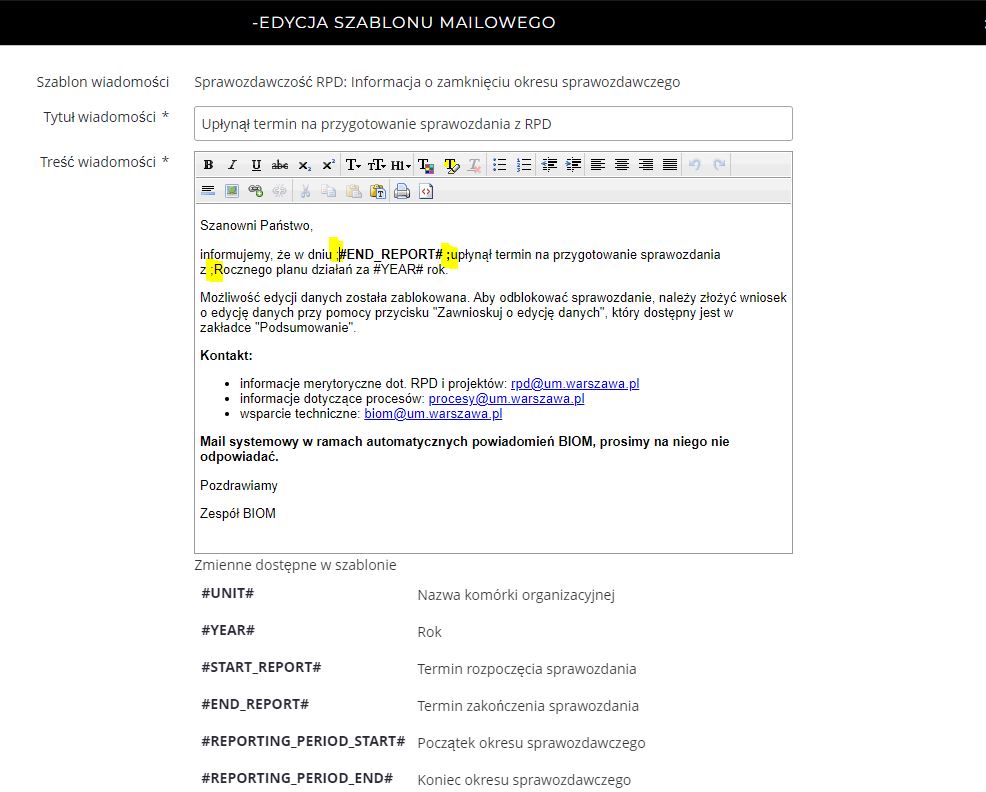Open the font family dropdown
The width and height of the screenshot is (986, 792).
click(x=353, y=165)
